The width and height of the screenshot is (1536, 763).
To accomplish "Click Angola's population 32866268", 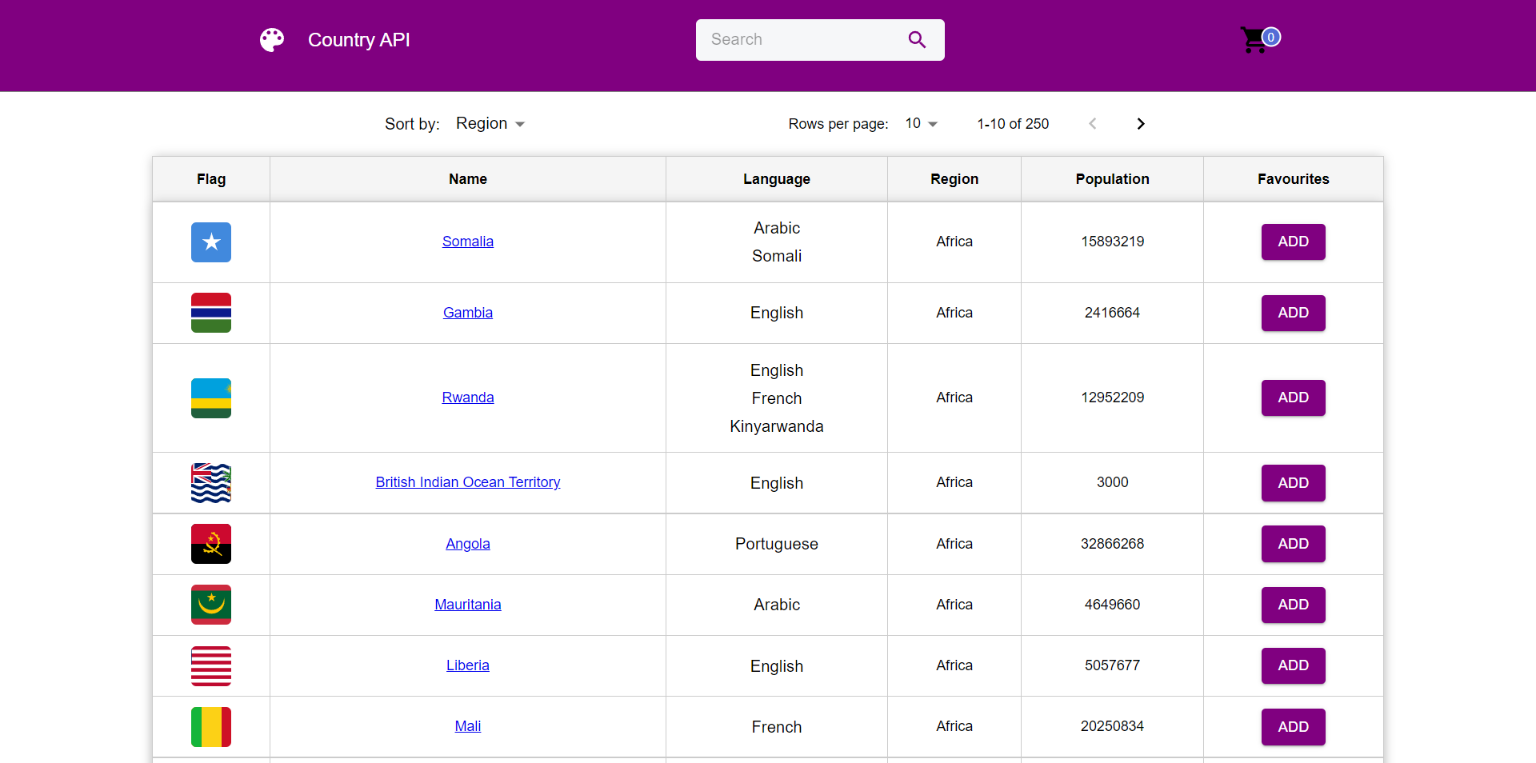I will coord(1113,544).
